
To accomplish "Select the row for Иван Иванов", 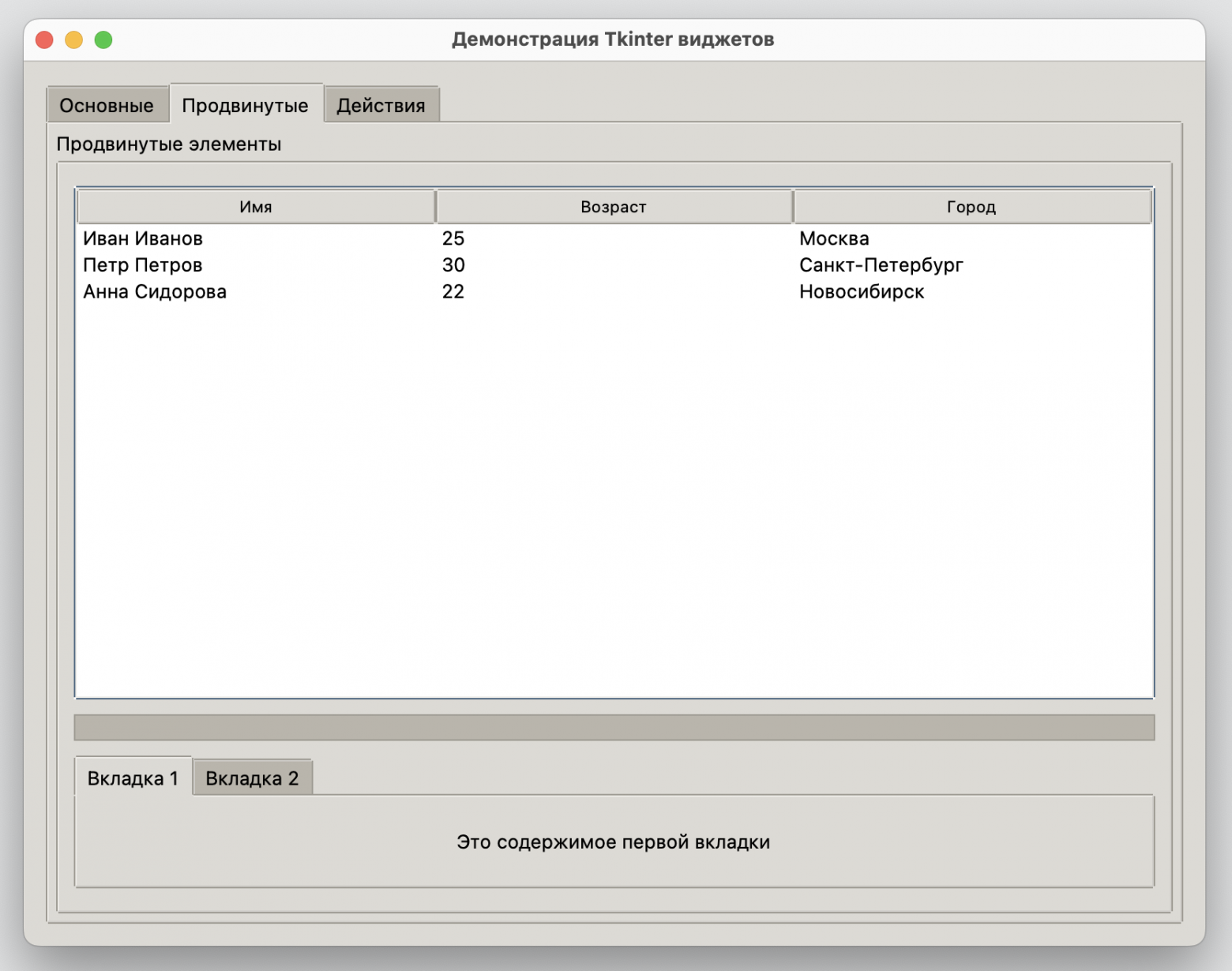I will point(142,238).
